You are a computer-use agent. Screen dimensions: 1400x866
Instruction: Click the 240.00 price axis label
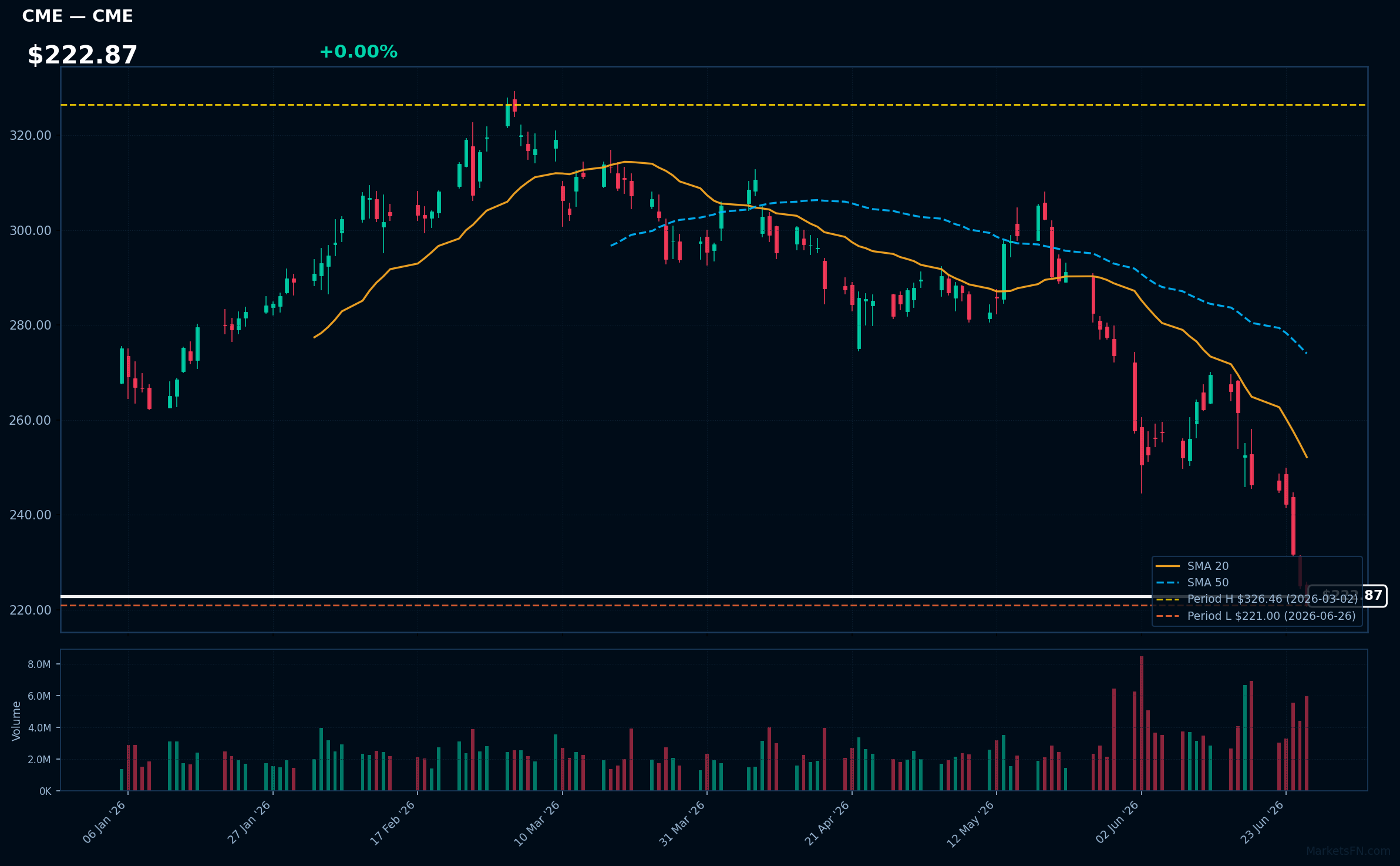tap(31, 515)
